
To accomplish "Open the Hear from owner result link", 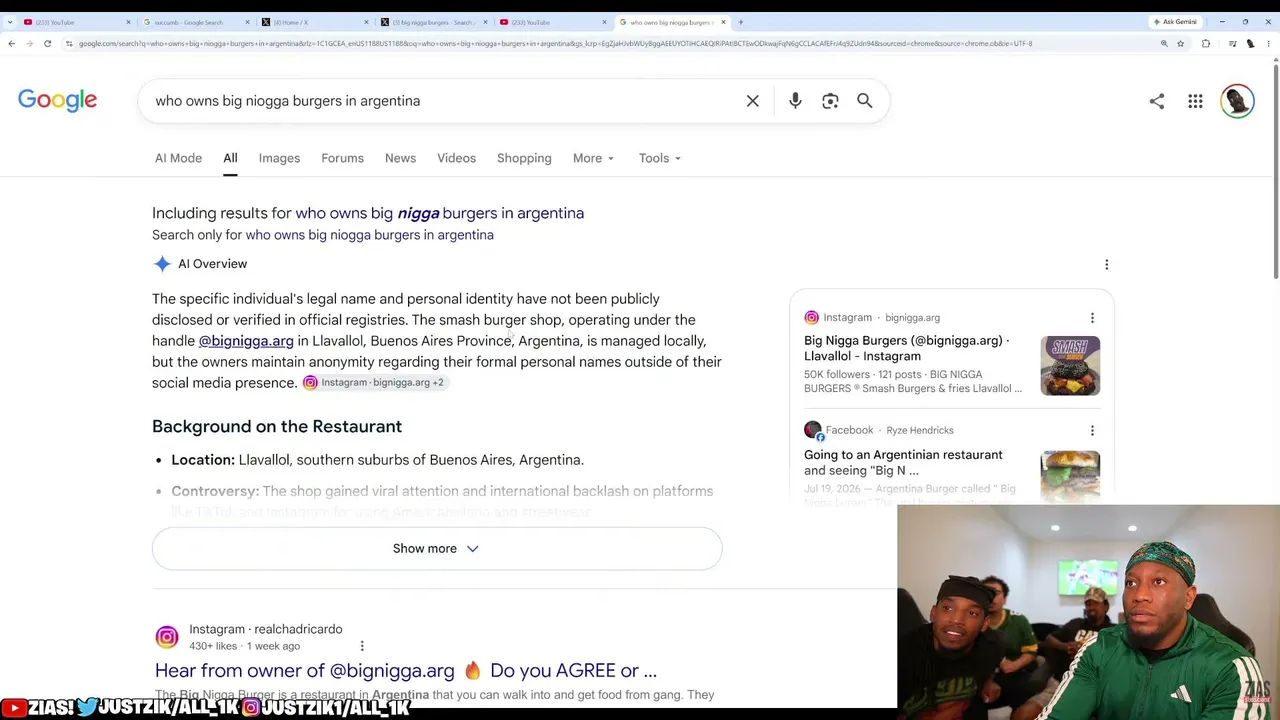I will (406, 670).
